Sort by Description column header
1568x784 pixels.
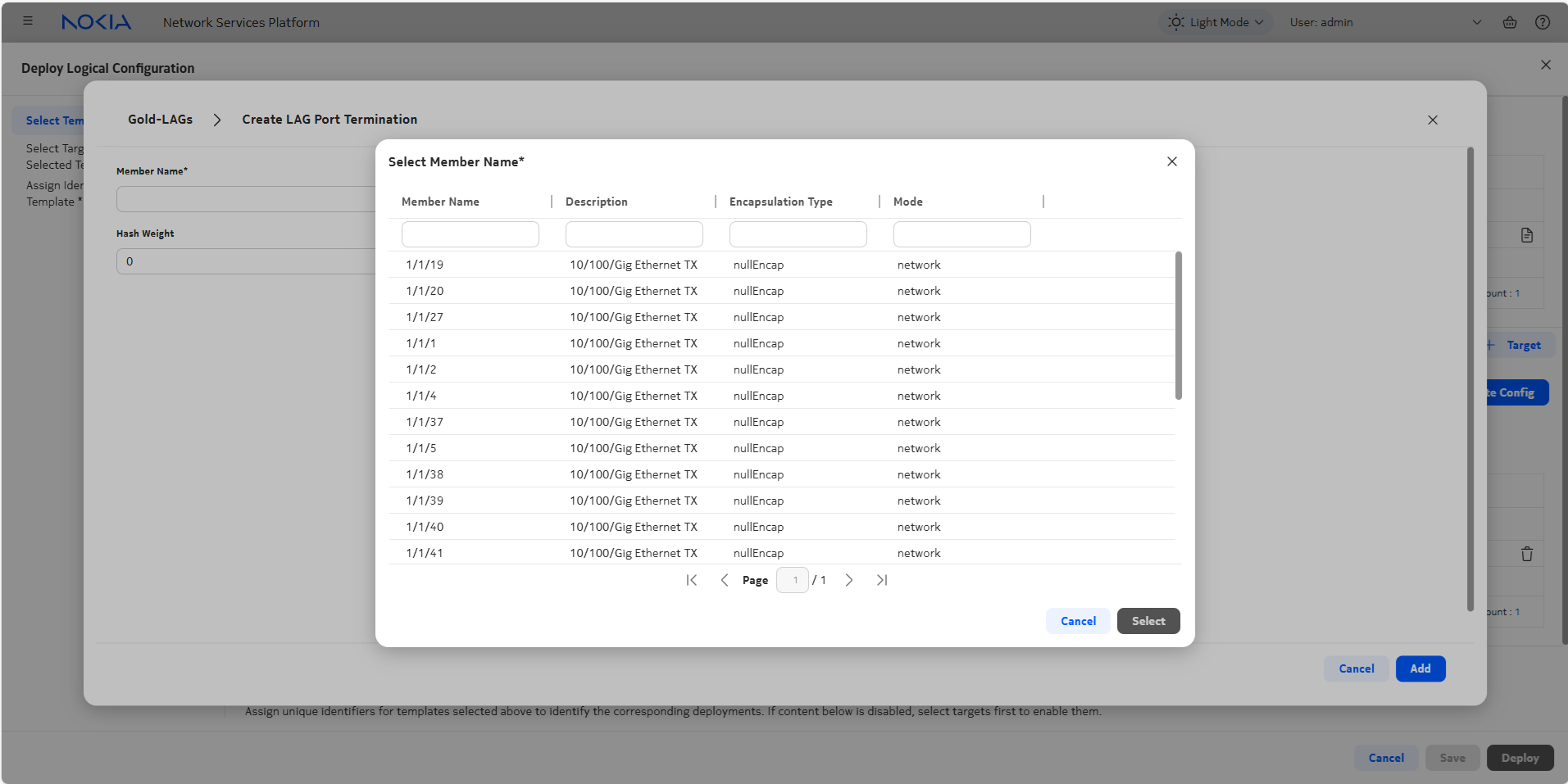[x=596, y=202]
